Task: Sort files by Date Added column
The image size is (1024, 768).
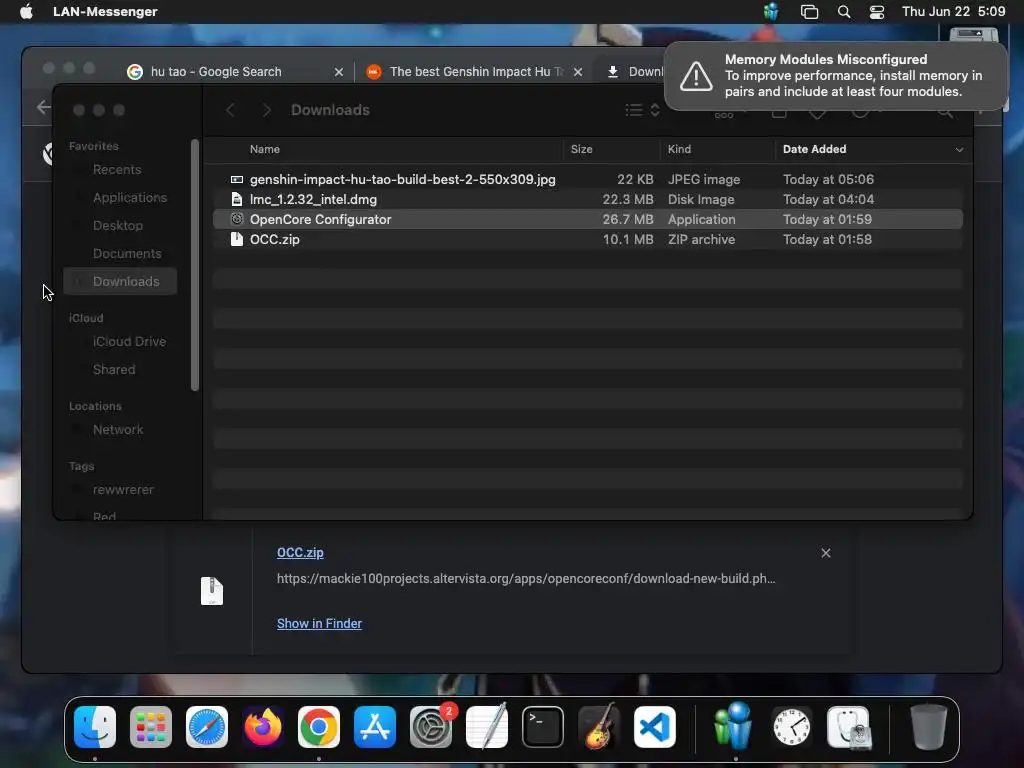Action: pos(814,149)
